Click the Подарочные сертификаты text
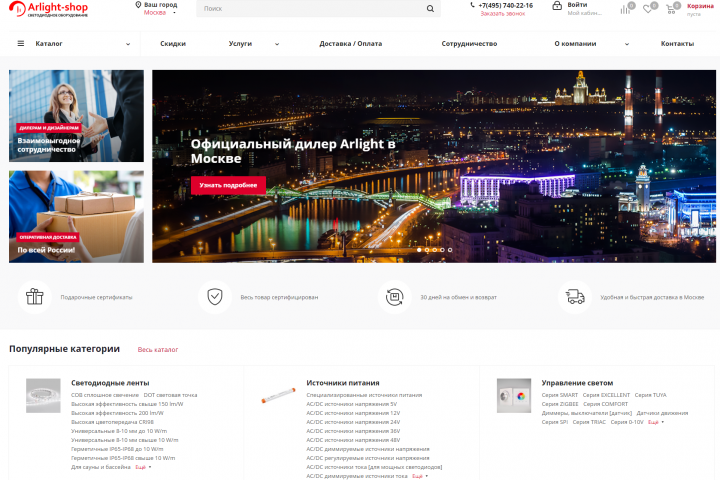 point(96,297)
